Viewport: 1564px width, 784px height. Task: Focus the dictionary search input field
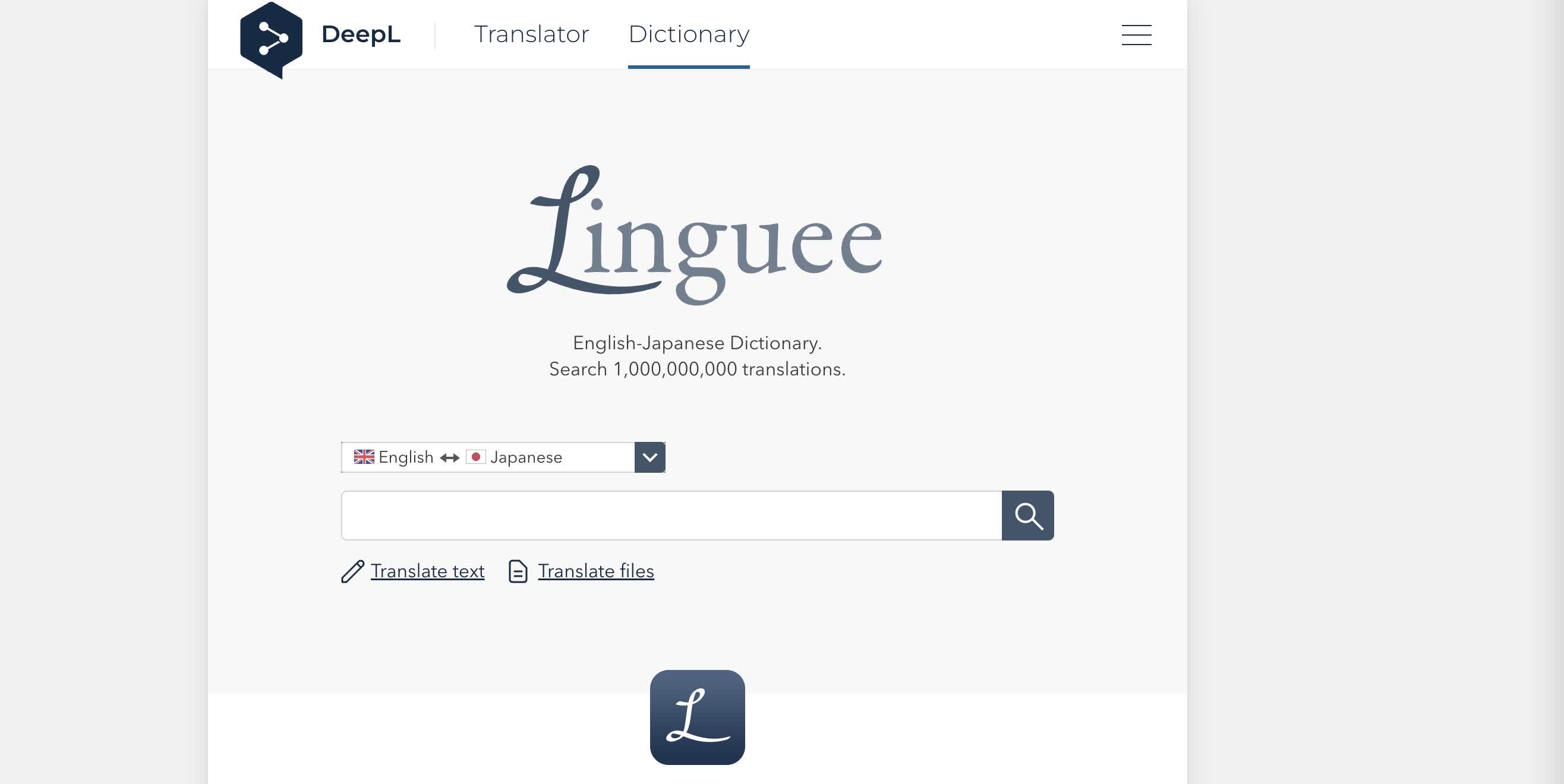click(x=671, y=515)
